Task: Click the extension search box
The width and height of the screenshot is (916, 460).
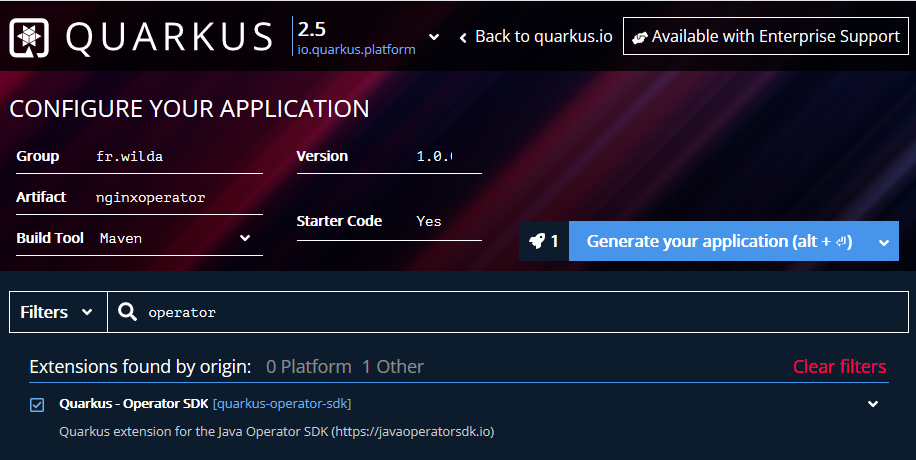Action: point(508,312)
